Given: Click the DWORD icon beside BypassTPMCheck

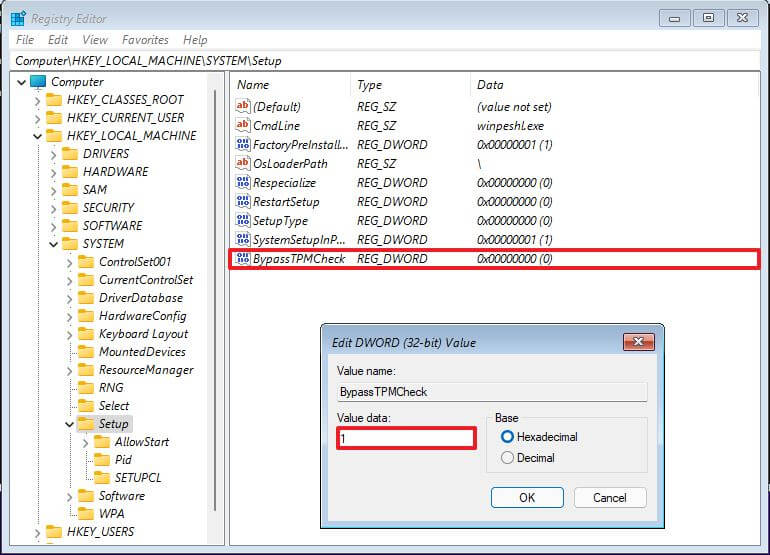Looking at the screenshot, I should tap(243, 258).
